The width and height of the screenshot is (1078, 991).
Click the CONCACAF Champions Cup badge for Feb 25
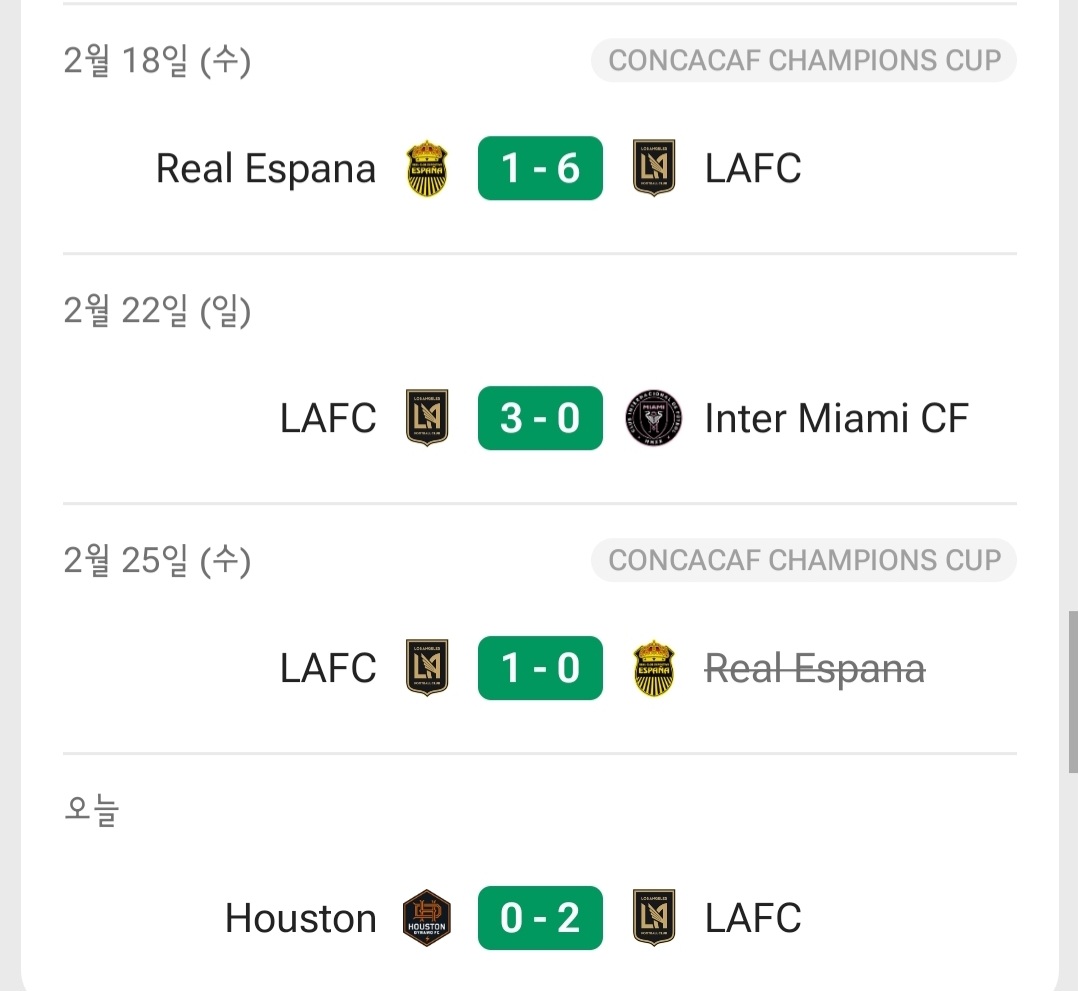point(804,561)
